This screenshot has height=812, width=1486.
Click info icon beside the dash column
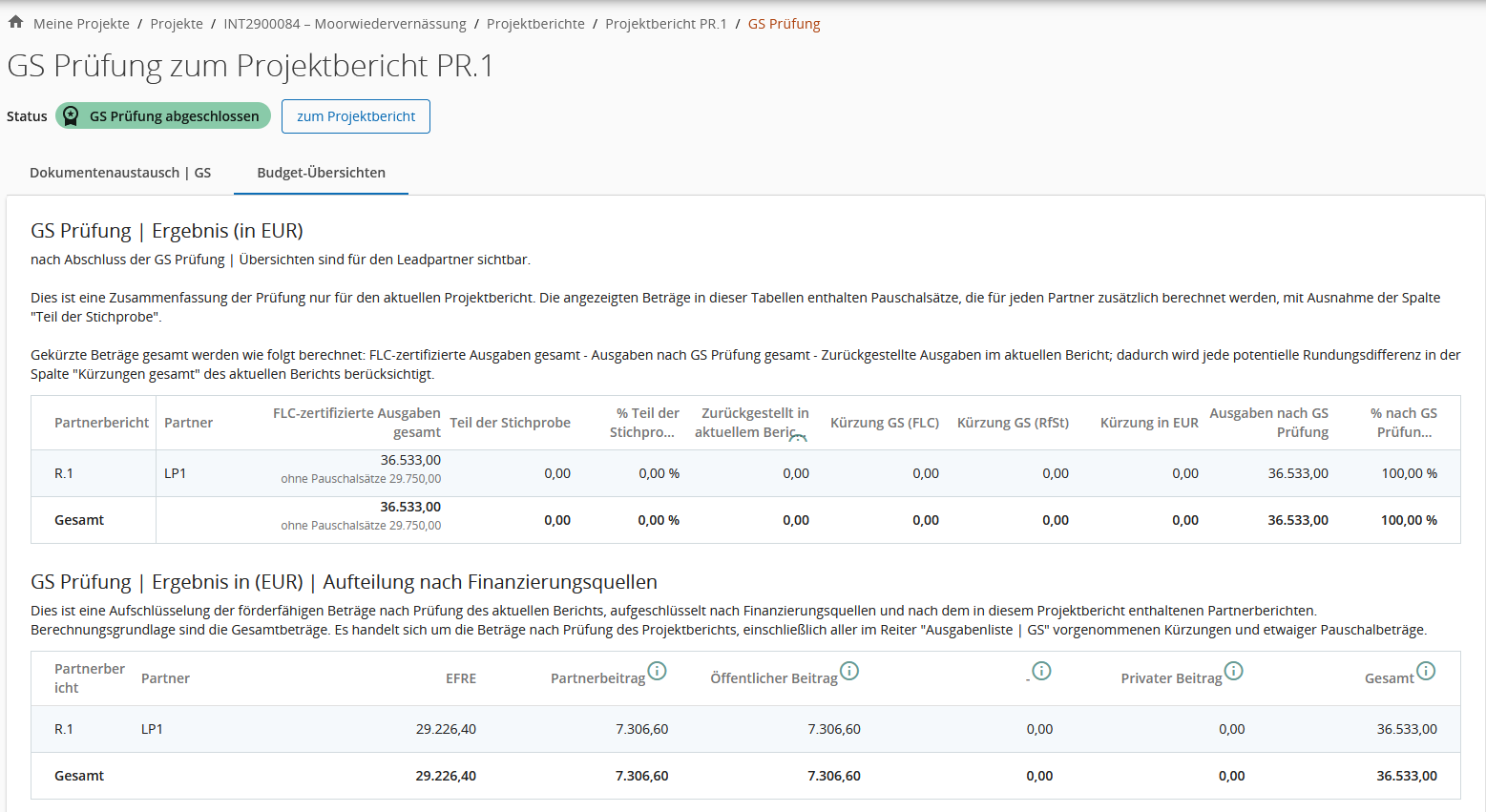pyautogui.click(x=1042, y=671)
